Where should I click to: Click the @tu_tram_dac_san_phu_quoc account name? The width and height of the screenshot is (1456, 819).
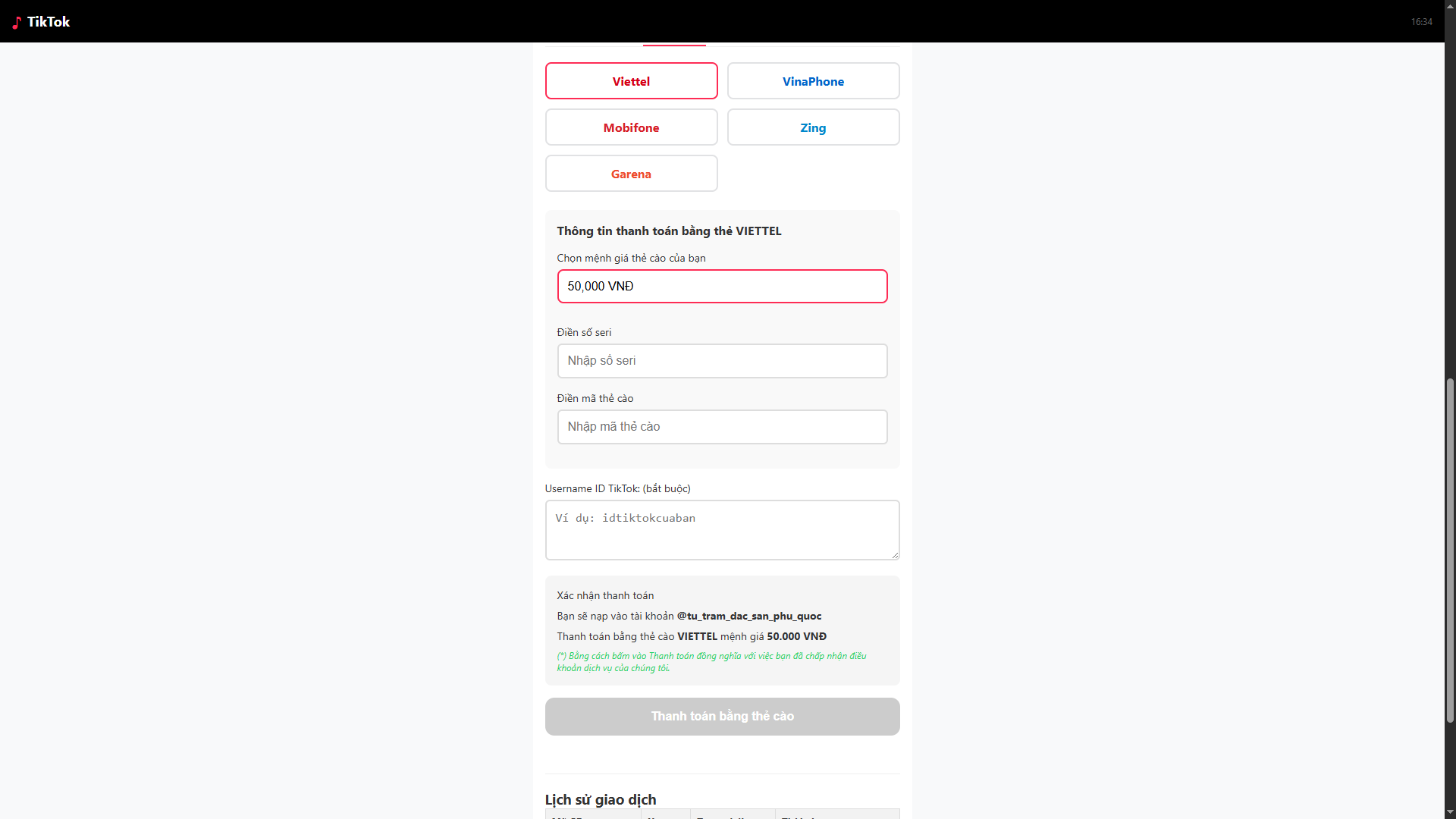[748, 616]
